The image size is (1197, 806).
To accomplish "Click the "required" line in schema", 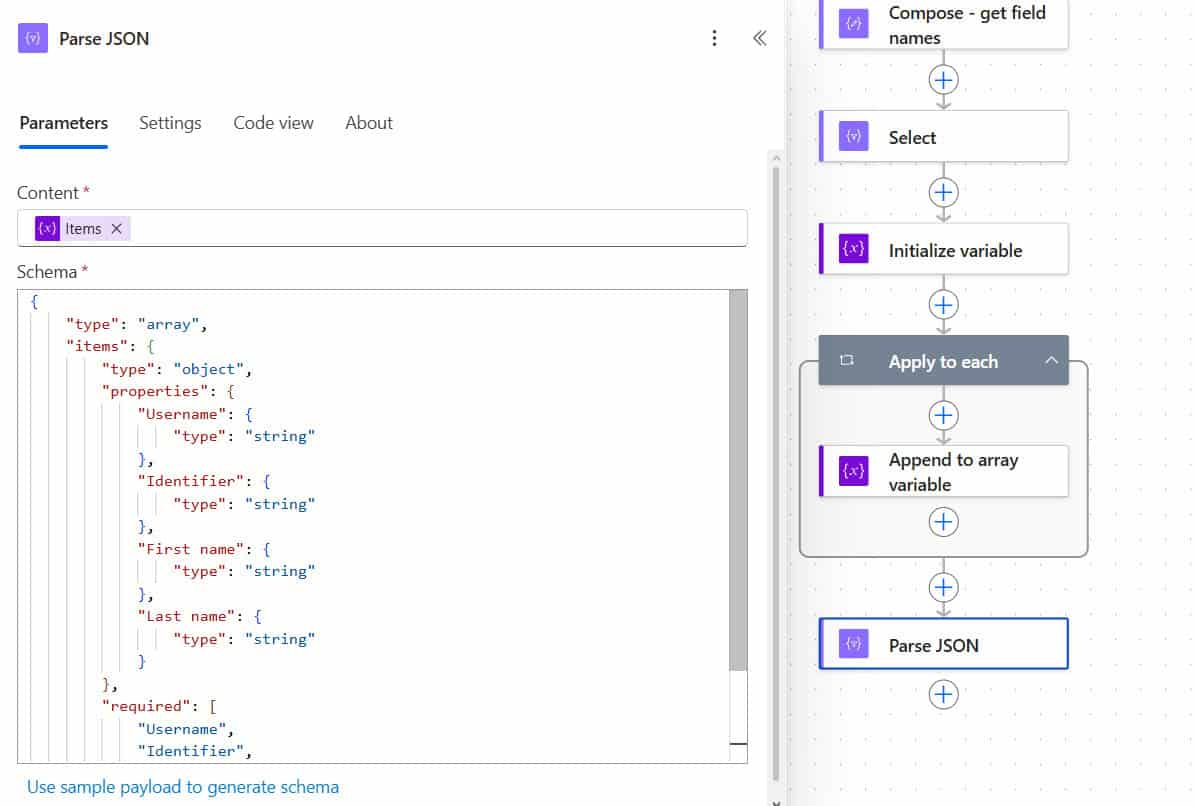I will click(160, 707).
